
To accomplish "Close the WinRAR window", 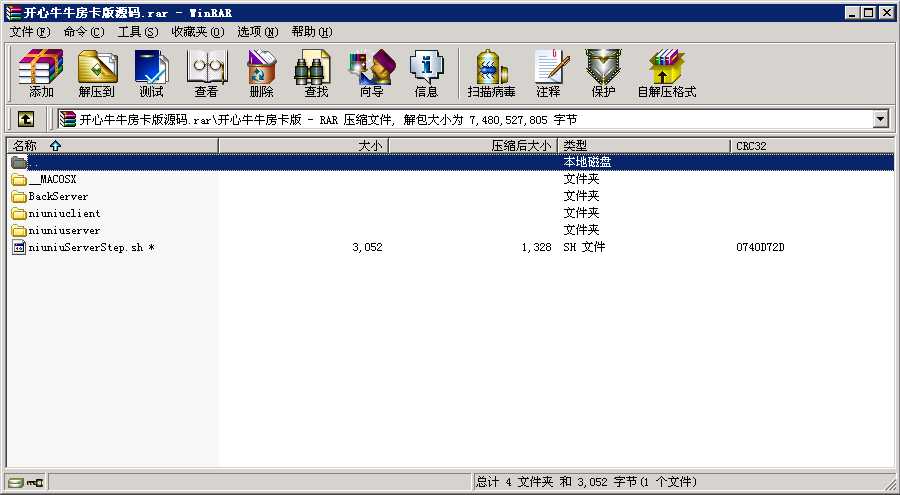I will [x=886, y=13].
